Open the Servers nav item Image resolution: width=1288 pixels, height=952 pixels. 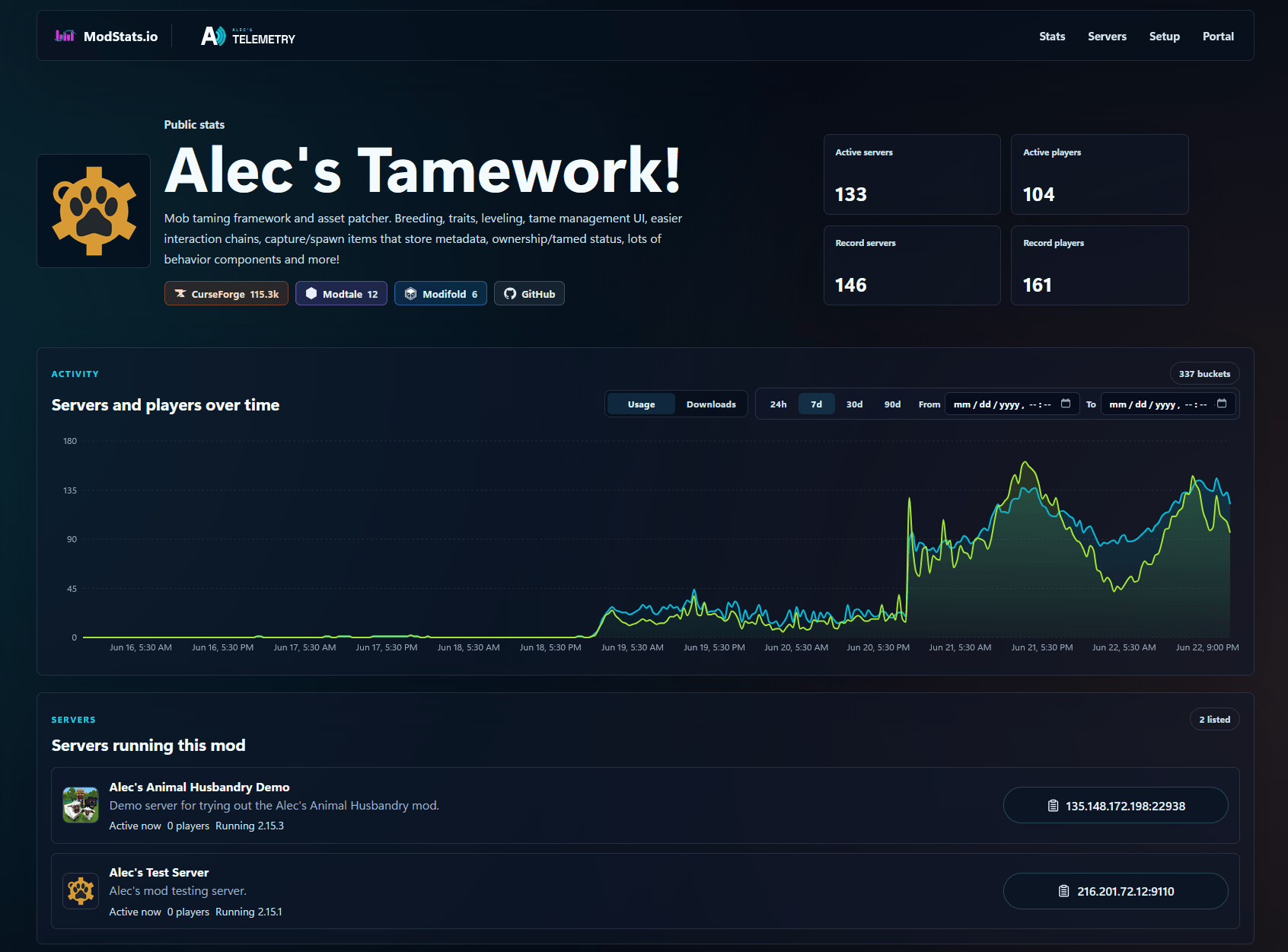[1107, 37]
